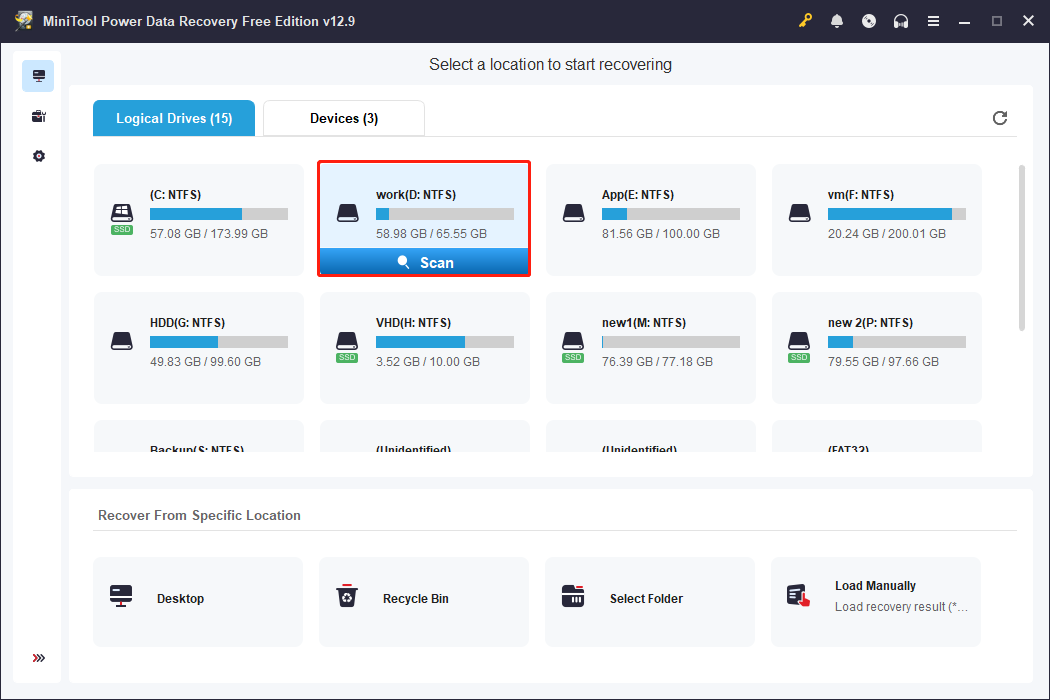Open the toolbox utilities sidebar icon
The height and width of the screenshot is (700, 1050).
click(38, 117)
